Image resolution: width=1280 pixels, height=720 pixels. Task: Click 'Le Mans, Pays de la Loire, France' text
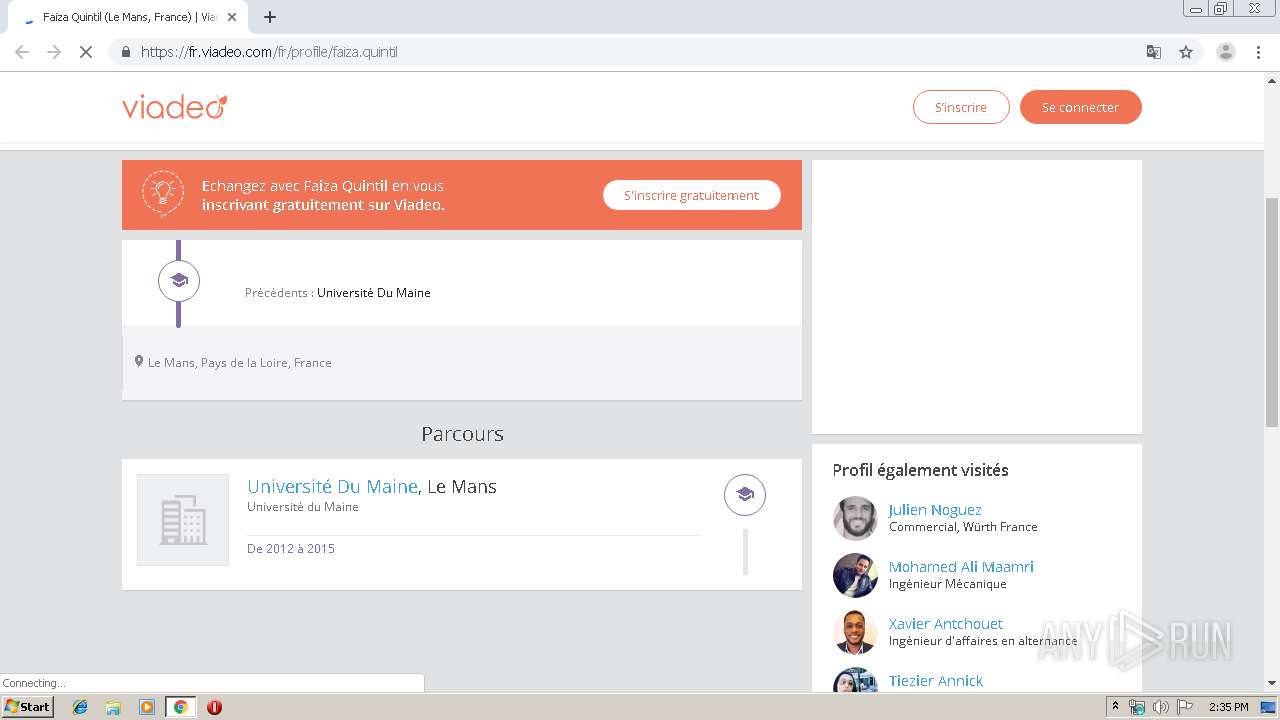[x=240, y=363]
